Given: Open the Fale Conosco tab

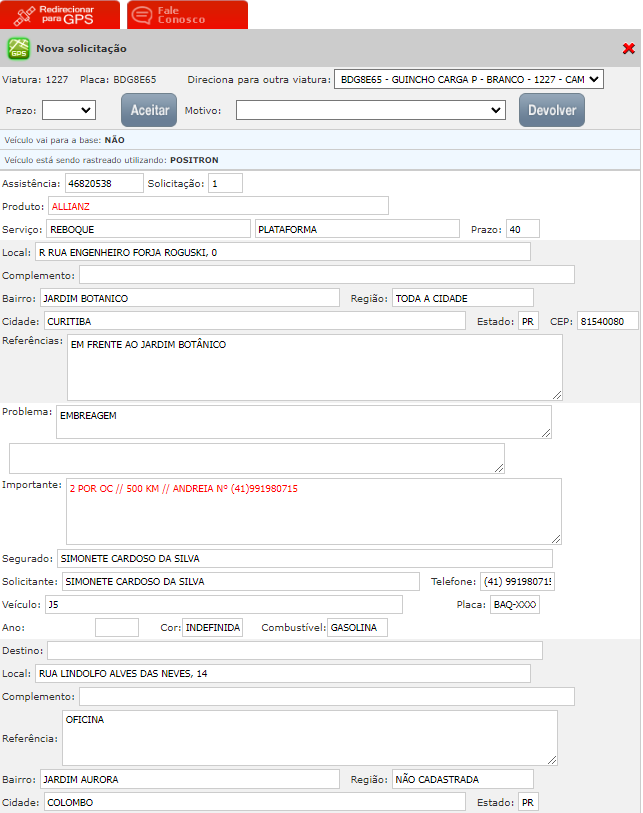Looking at the screenshot, I should (x=186, y=14).
